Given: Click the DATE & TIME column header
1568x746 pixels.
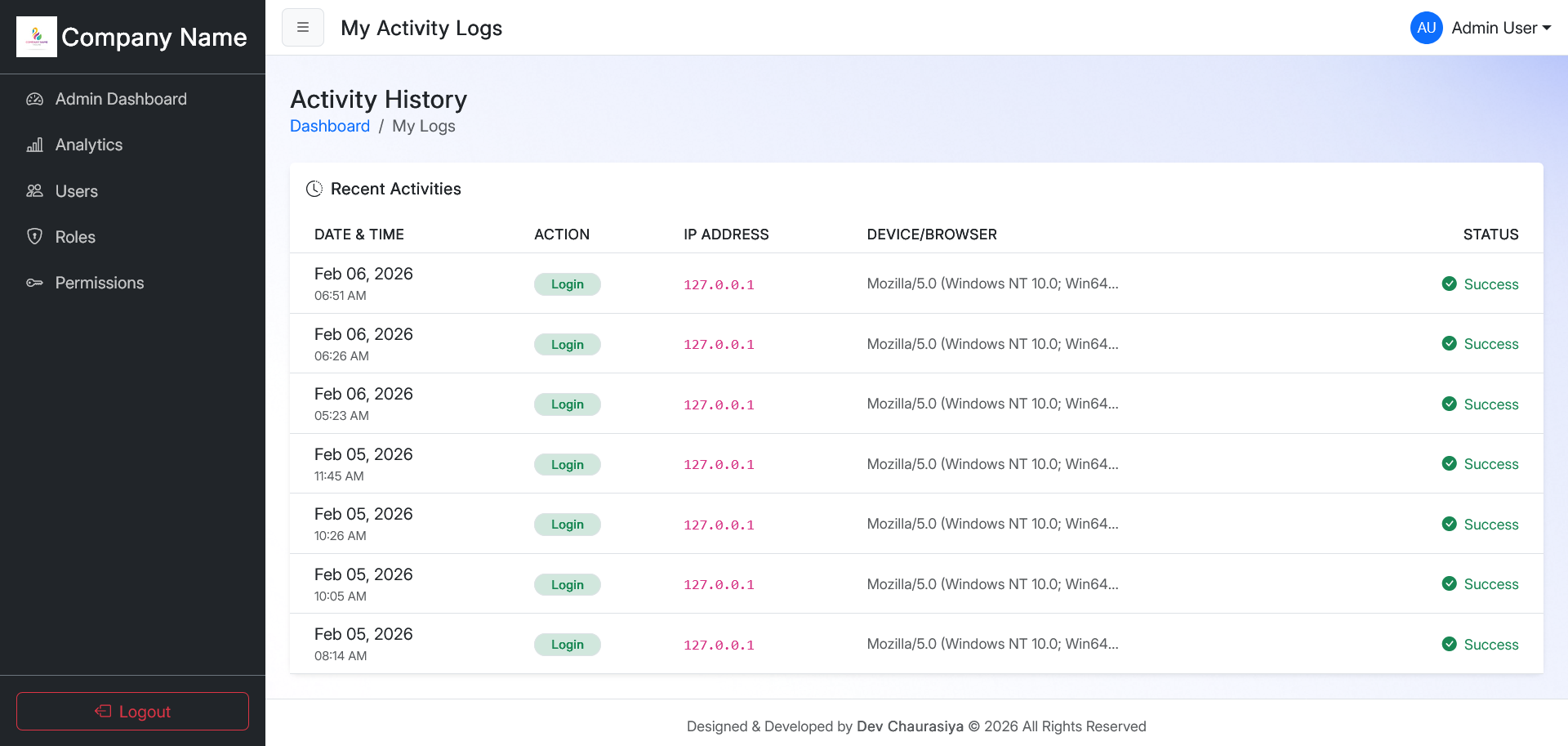Looking at the screenshot, I should click(x=359, y=235).
